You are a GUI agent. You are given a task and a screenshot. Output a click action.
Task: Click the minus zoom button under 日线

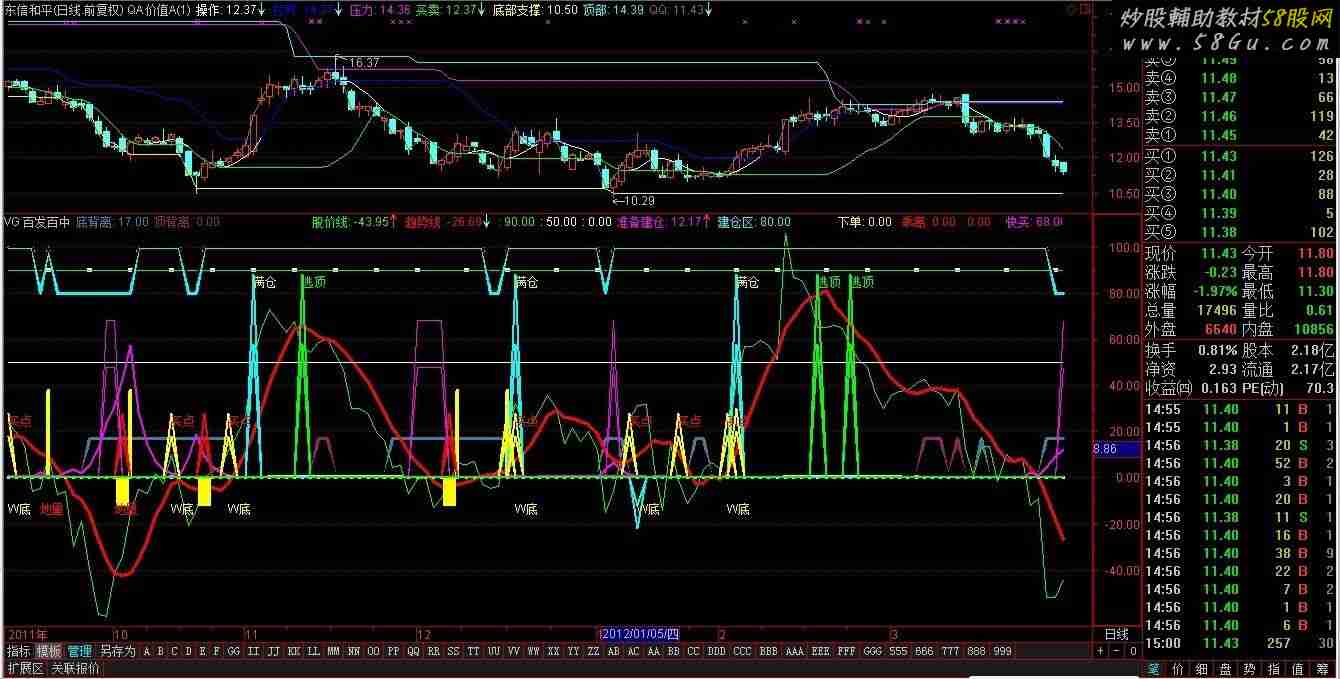click(x=1116, y=651)
